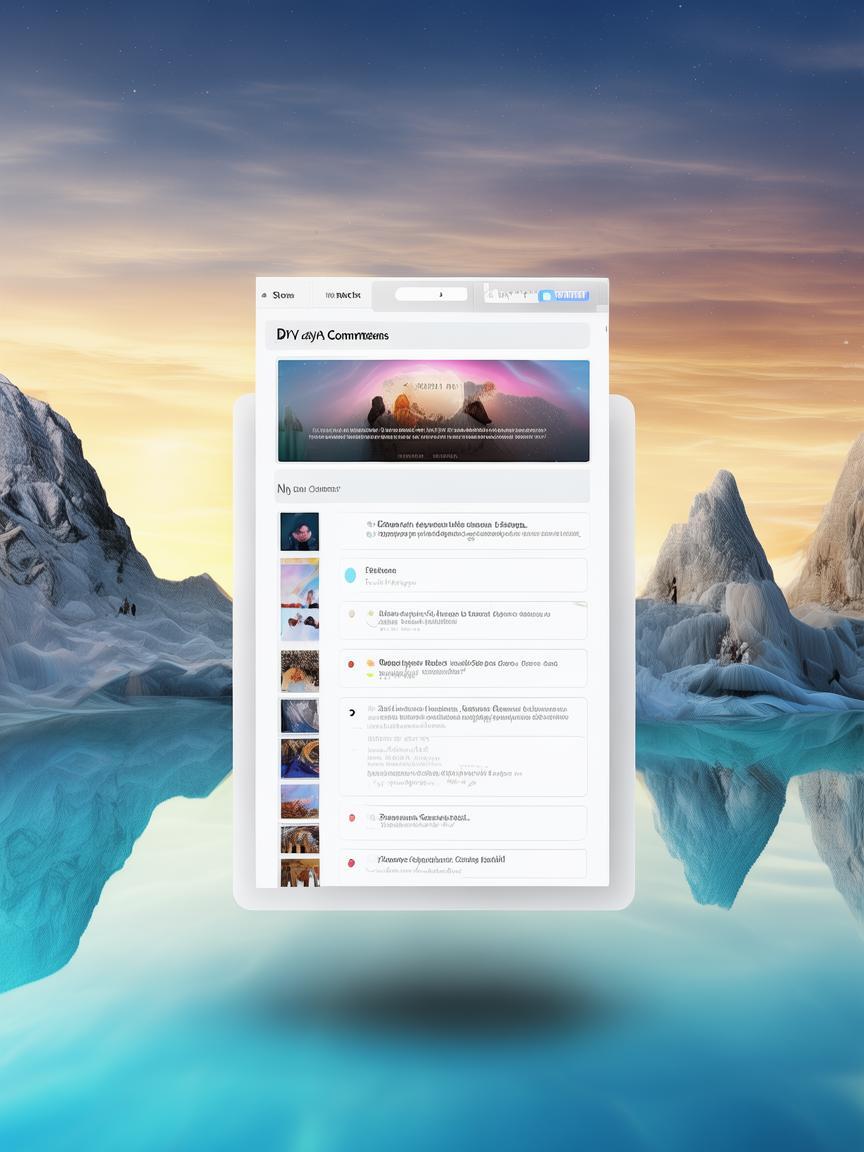Select the pale circle in third list row

(351, 615)
